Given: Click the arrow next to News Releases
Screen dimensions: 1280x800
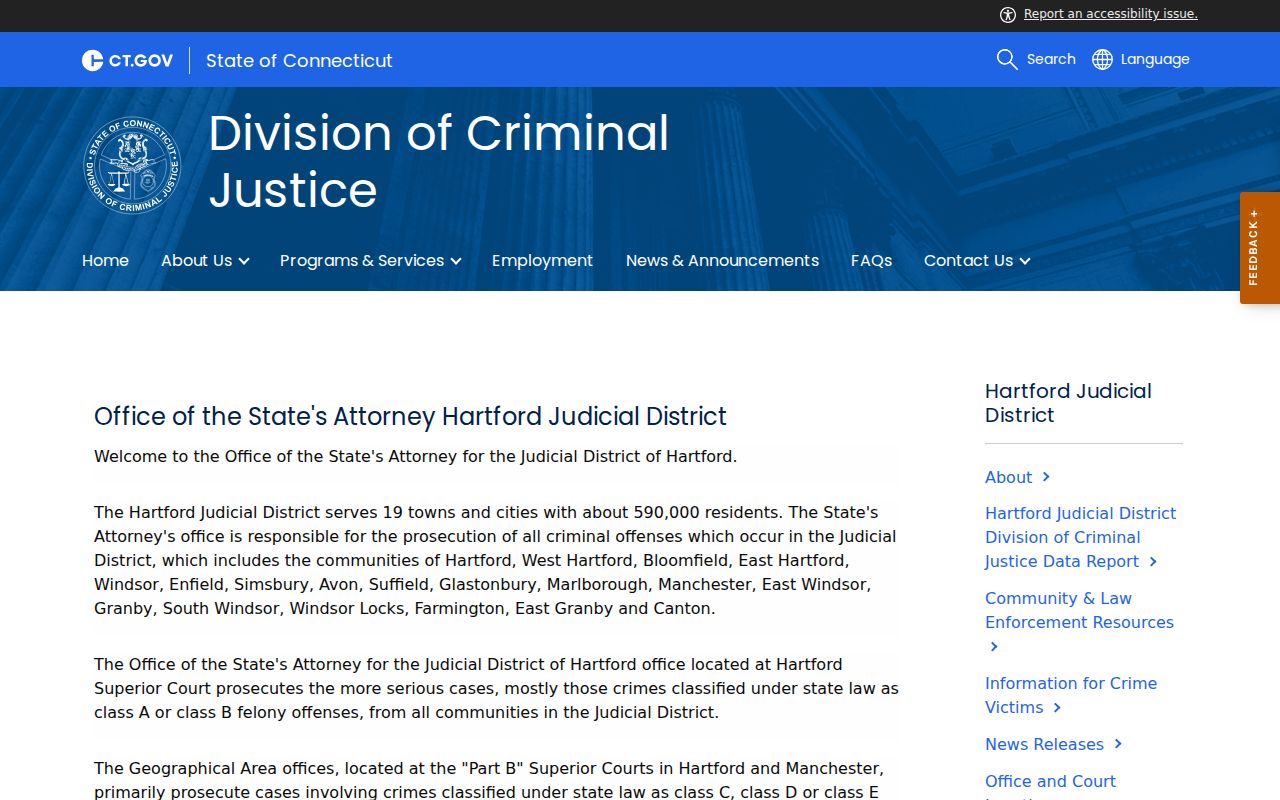Looking at the screenshot, I should pos(1118,744).
